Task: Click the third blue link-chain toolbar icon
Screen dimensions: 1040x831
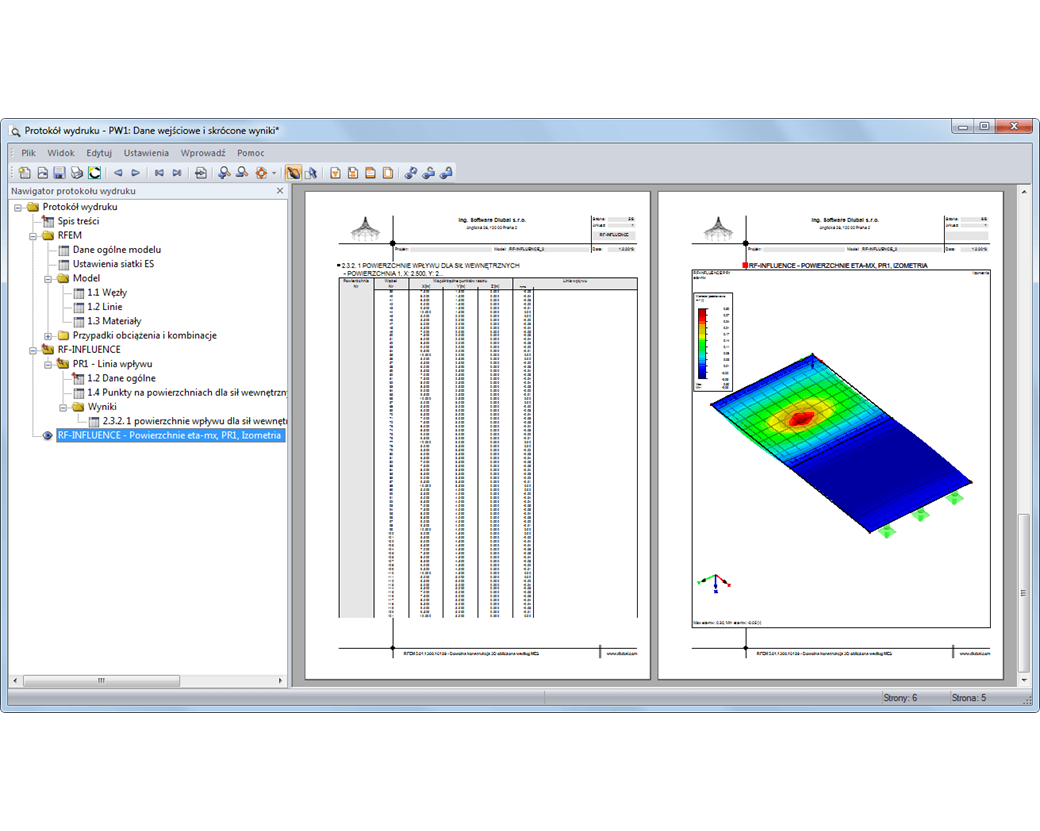Action: 446,173
